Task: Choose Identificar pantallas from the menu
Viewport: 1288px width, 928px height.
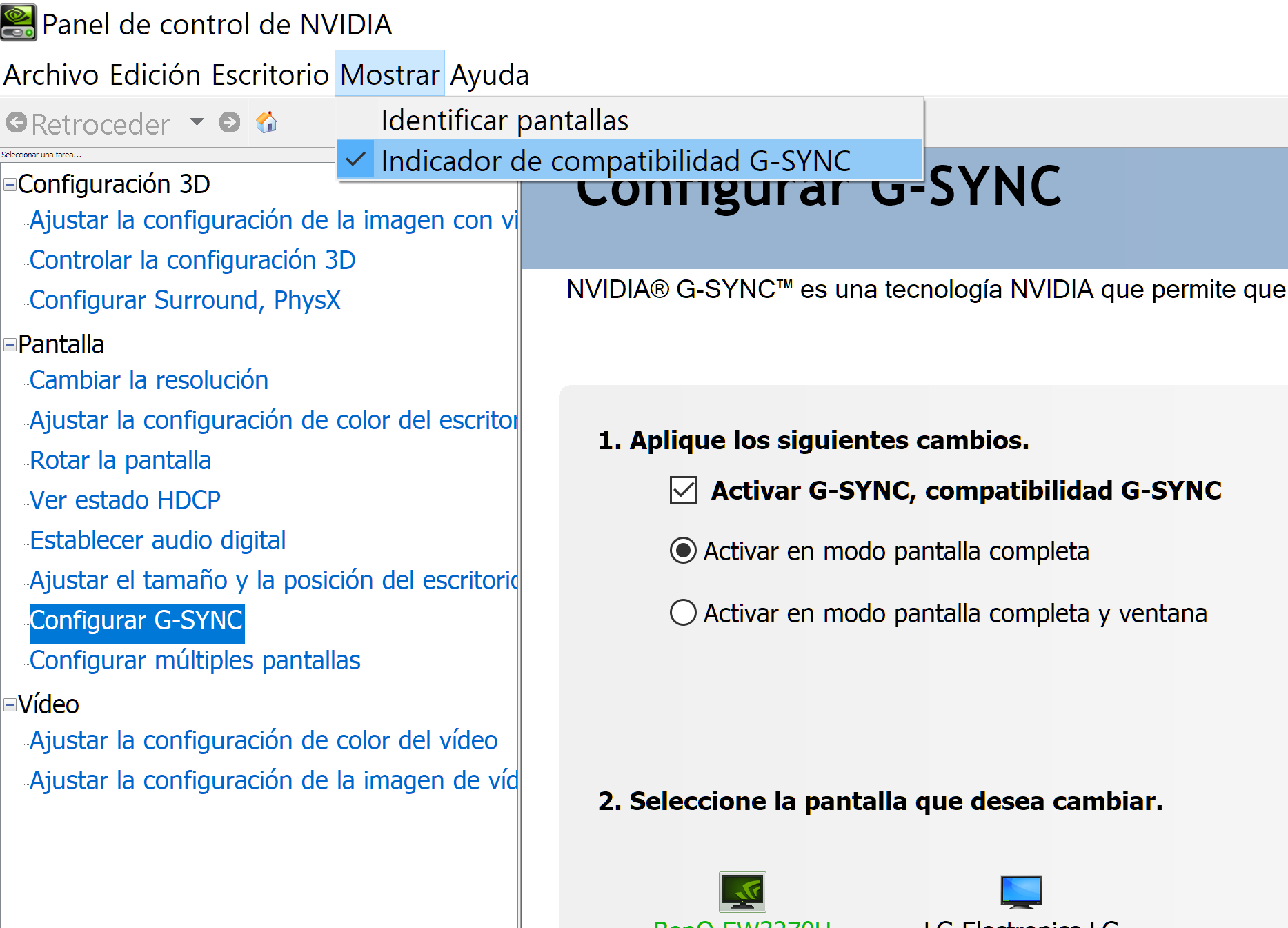Action: [x=629, y=120]
